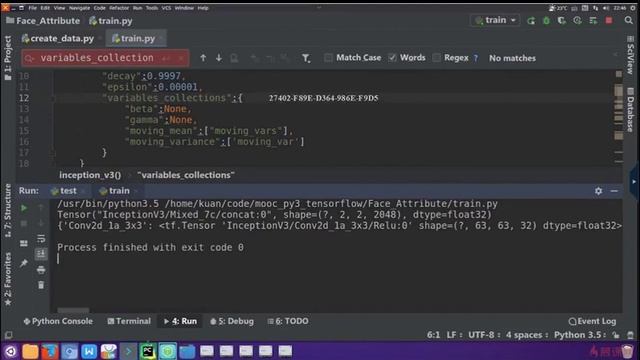Go to previous occurrence up arrow
The image size is (640, 360).
tap(203, 58)
